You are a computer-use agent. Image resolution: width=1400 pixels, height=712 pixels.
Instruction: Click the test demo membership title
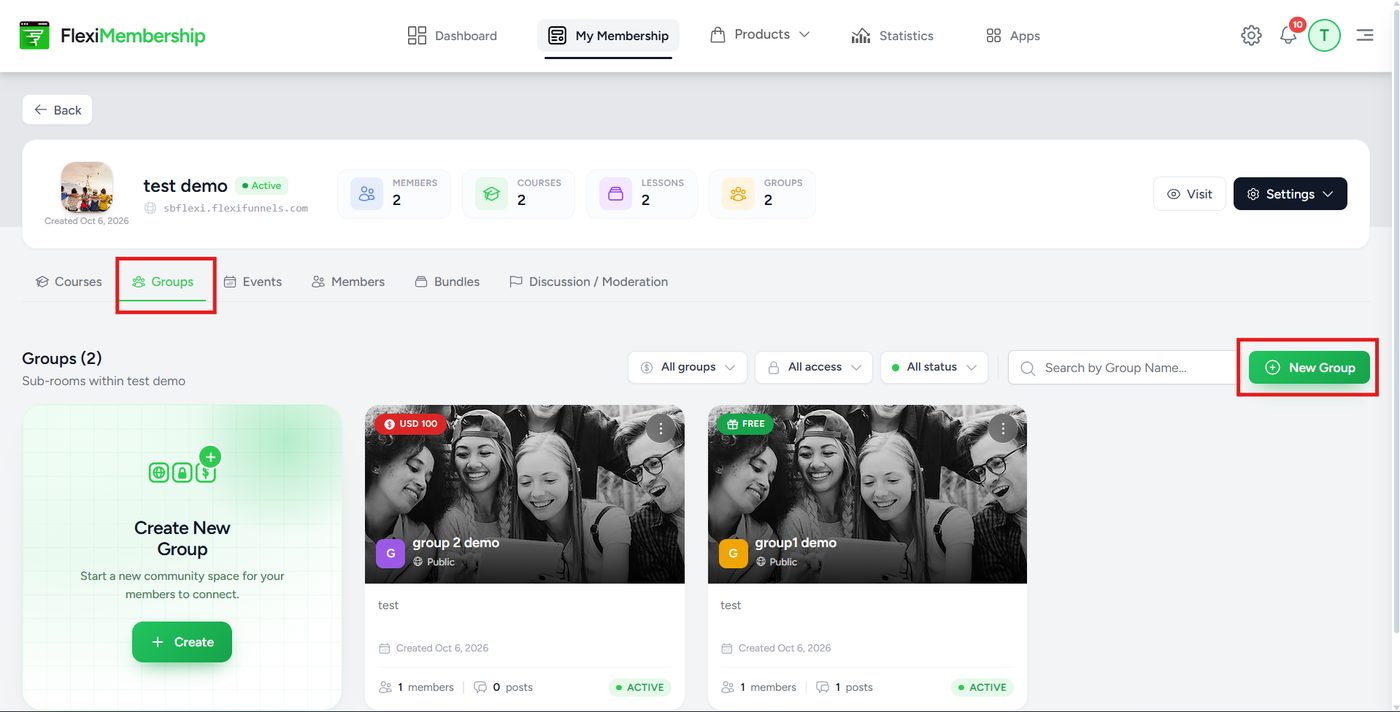[185, 185]
